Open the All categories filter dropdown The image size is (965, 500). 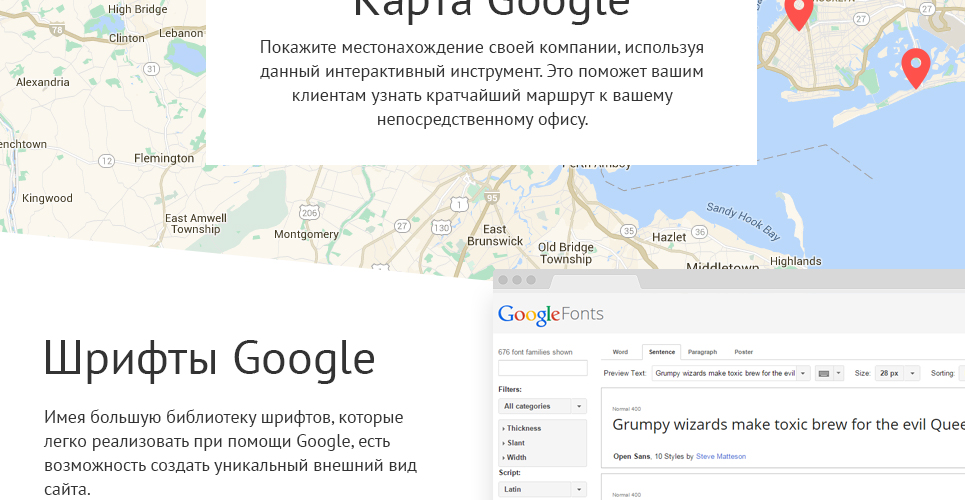click(x=542, y=406)
